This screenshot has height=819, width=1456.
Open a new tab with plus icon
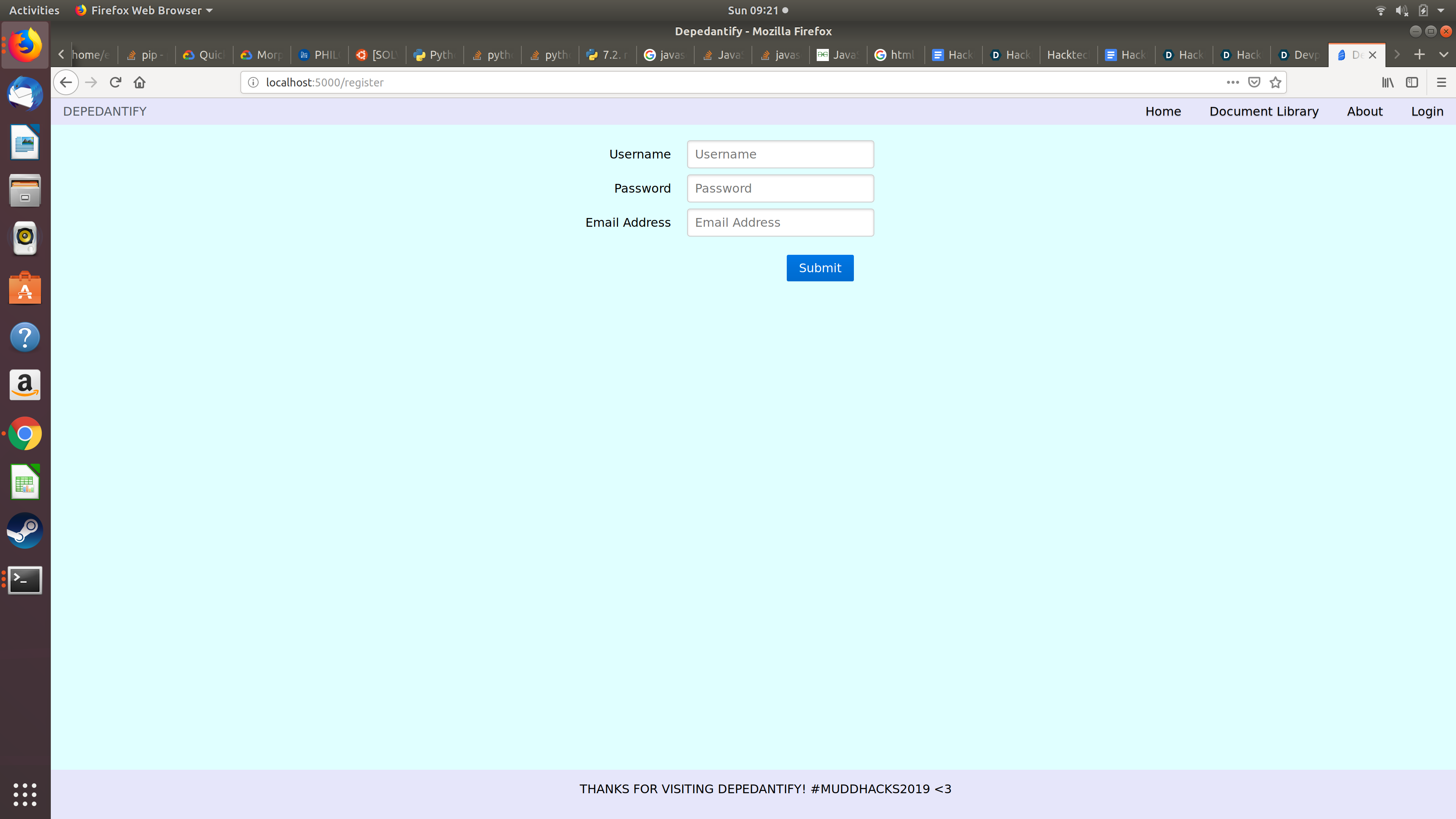tap(1419, 54)
